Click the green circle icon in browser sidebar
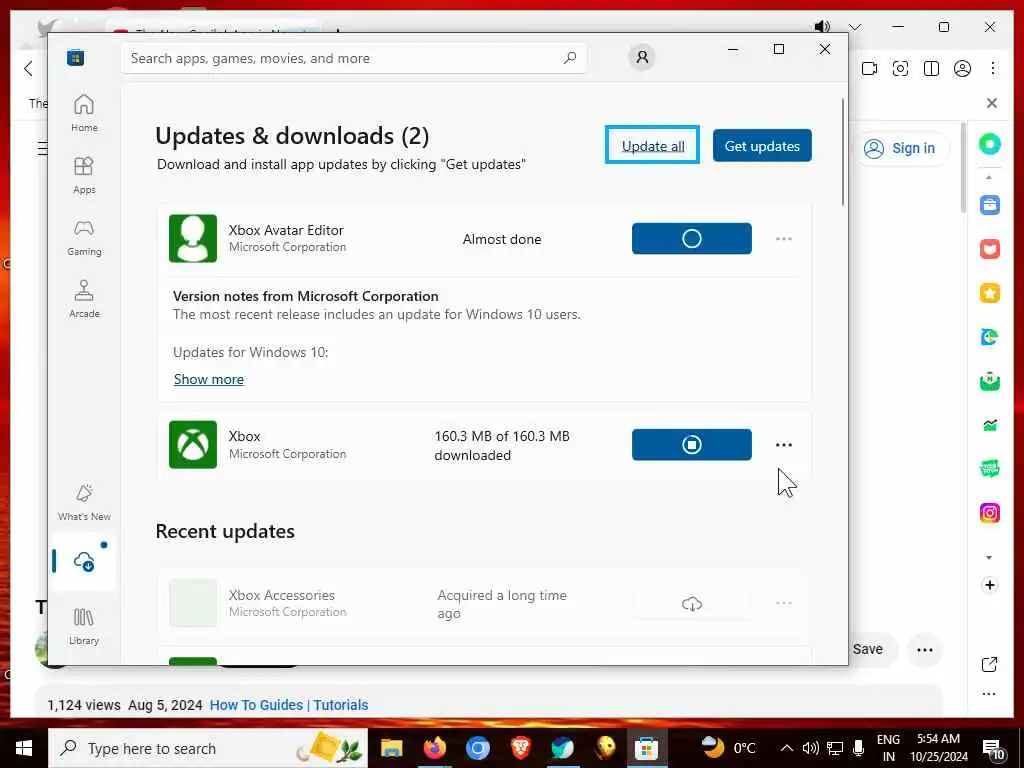Viewport: 1024px width, 768px height. coord(989,144)
